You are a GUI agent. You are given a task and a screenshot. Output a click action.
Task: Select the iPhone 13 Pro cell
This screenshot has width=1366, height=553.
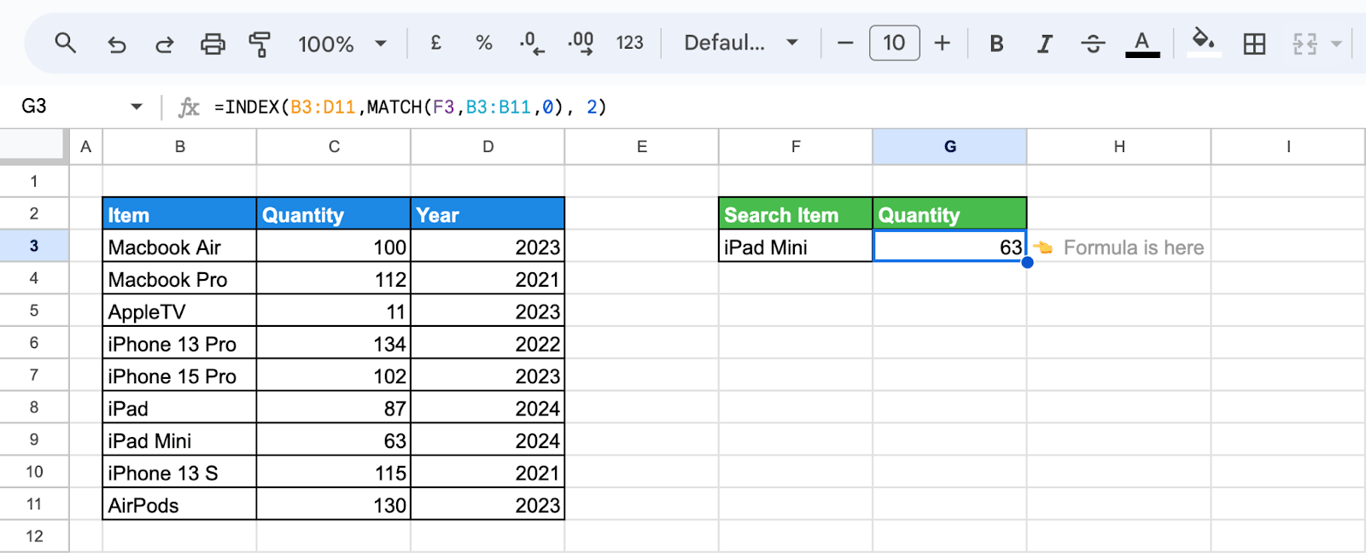(x=179, y=343)
